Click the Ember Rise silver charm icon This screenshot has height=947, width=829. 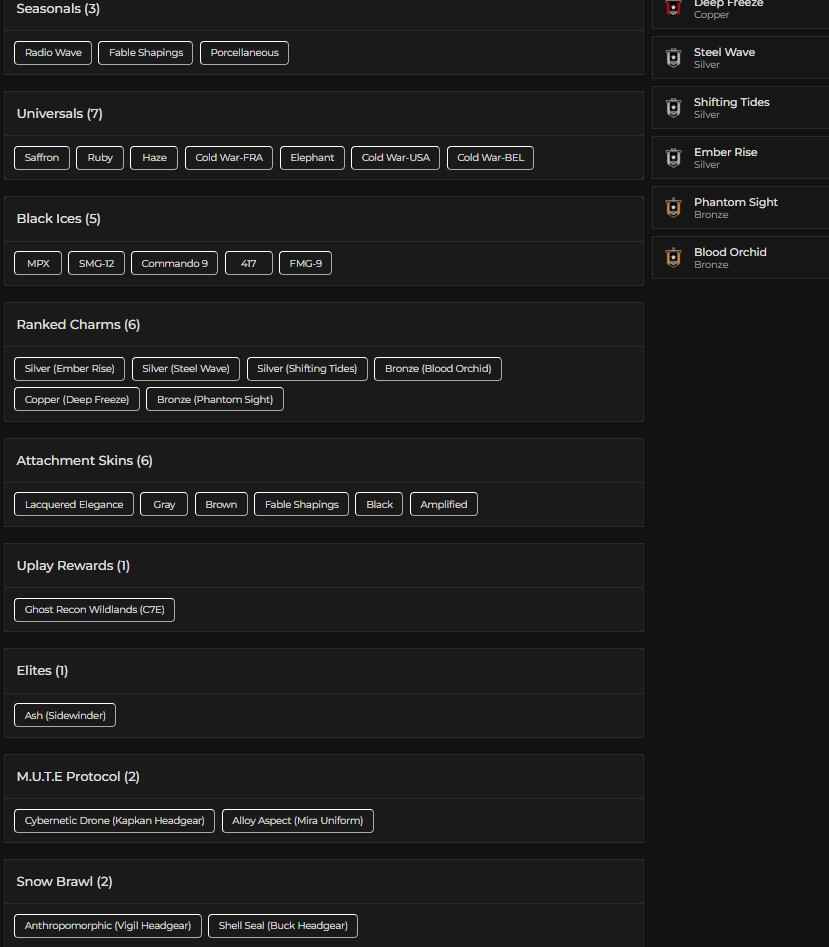[673, 157]
